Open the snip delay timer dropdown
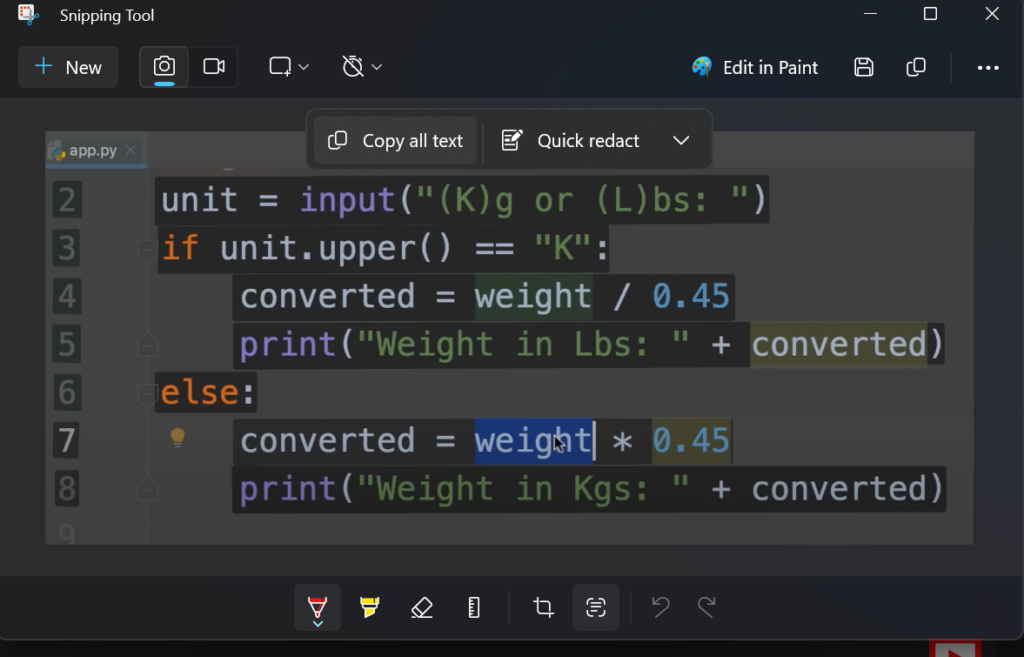Viewport: 1024px width, 657px height. coord(361,66)
